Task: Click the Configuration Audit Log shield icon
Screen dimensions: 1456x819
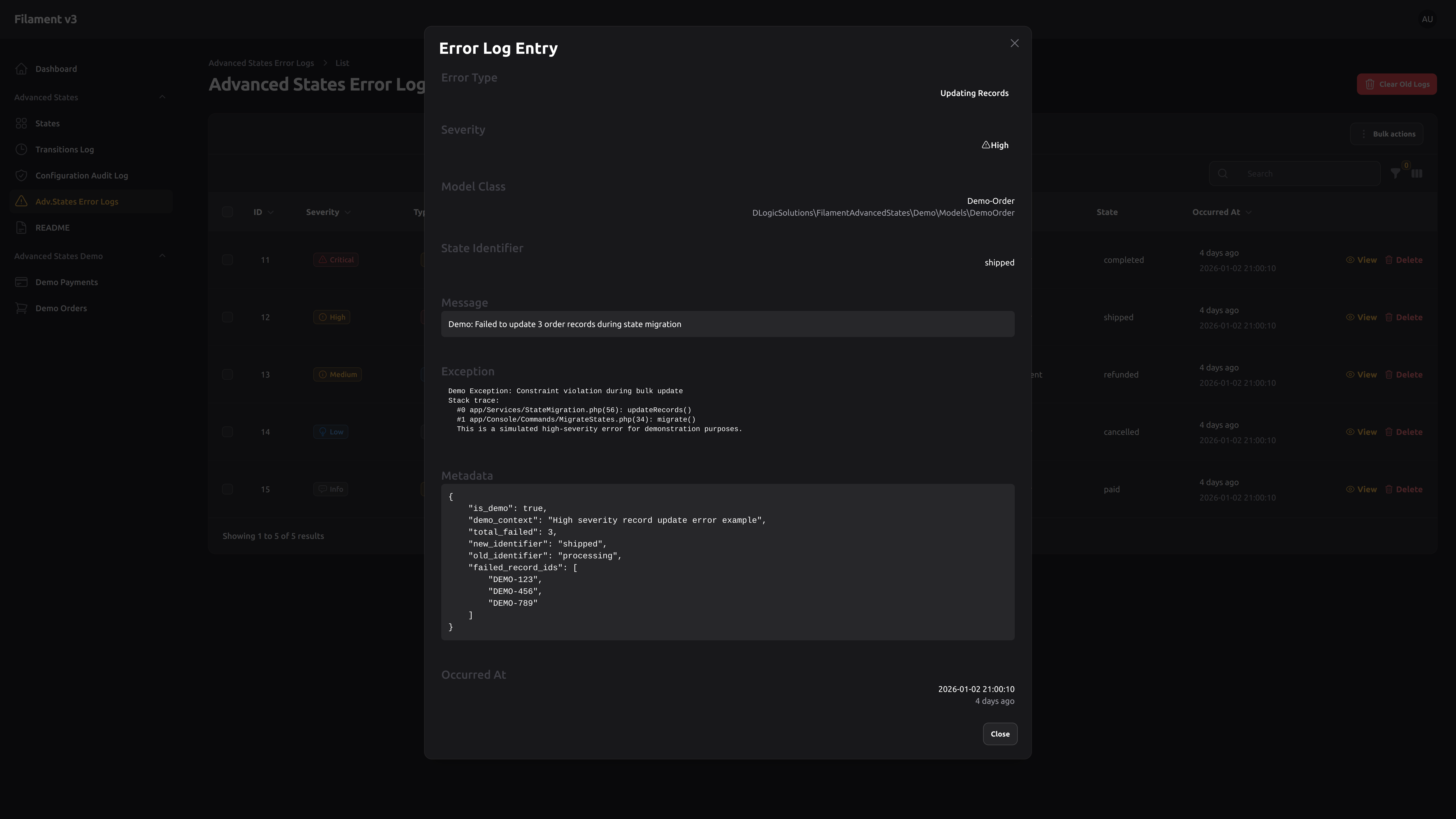Action: [22, 175]
